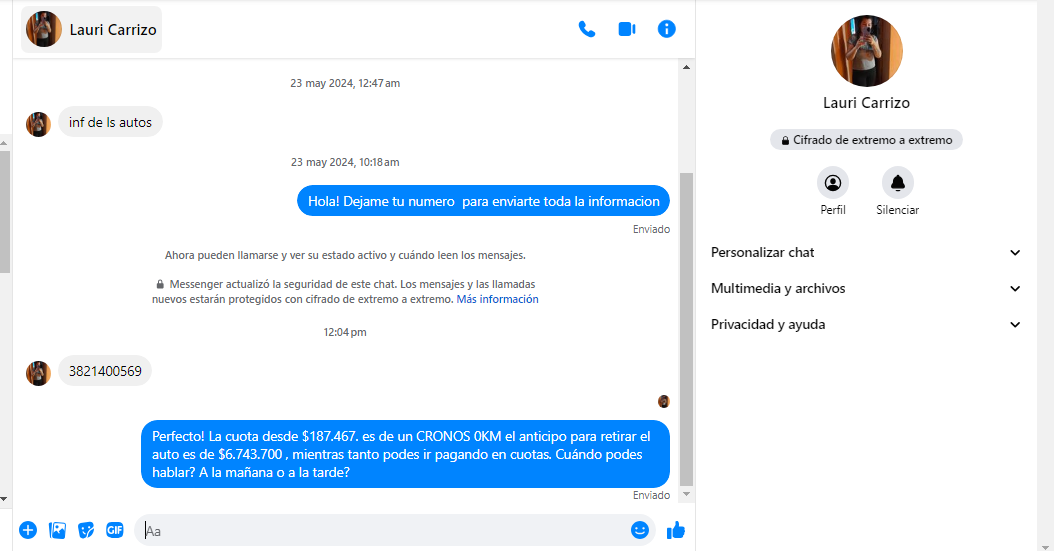Open more actions plus icon
Screen dimensions: 1054x551
click(x=28, y=530)
